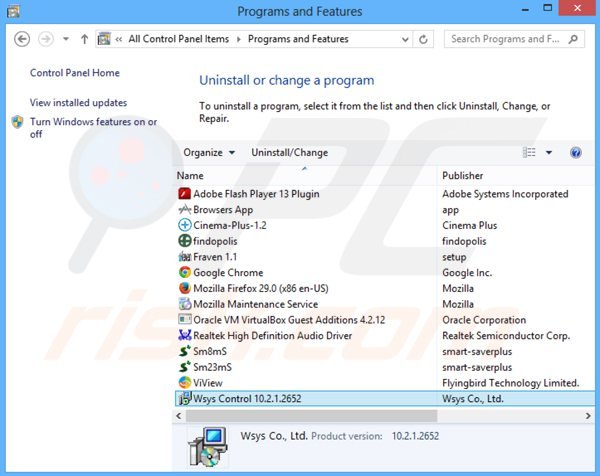This screenshot has width=600, height=476.
Task: Select the Fraven 1.1 icon
Action: [184, 257]
